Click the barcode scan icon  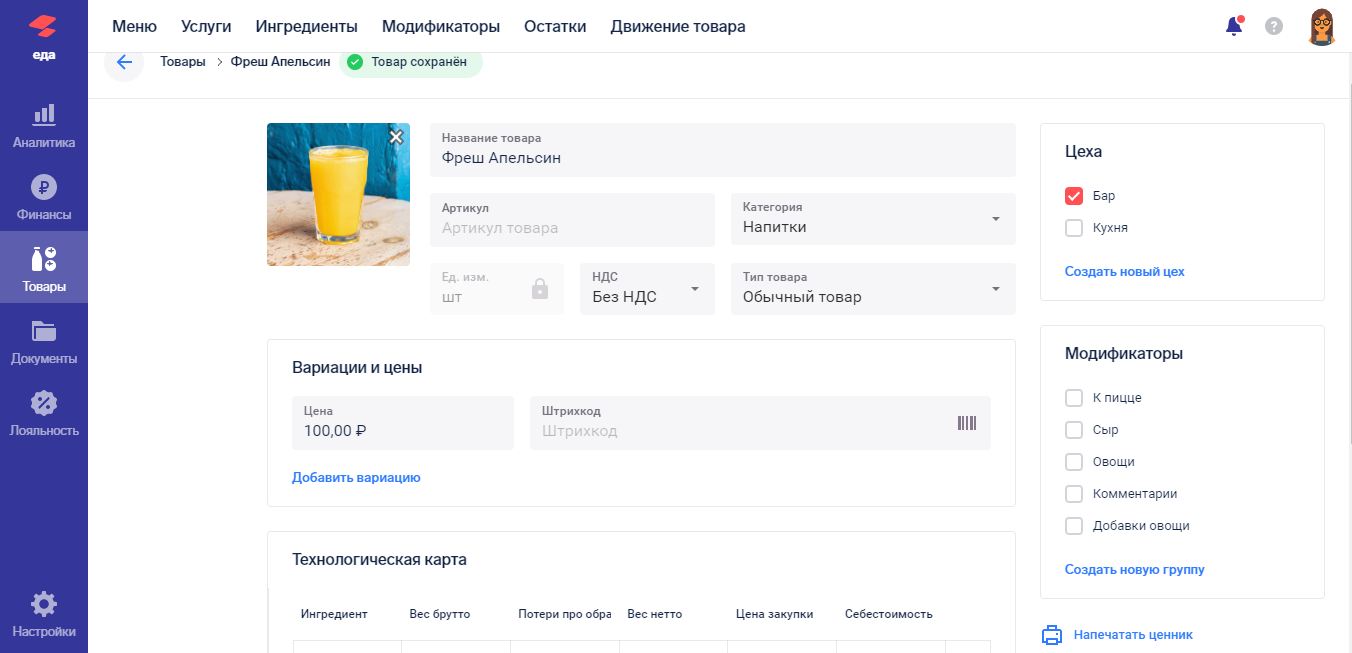[967, 423]
